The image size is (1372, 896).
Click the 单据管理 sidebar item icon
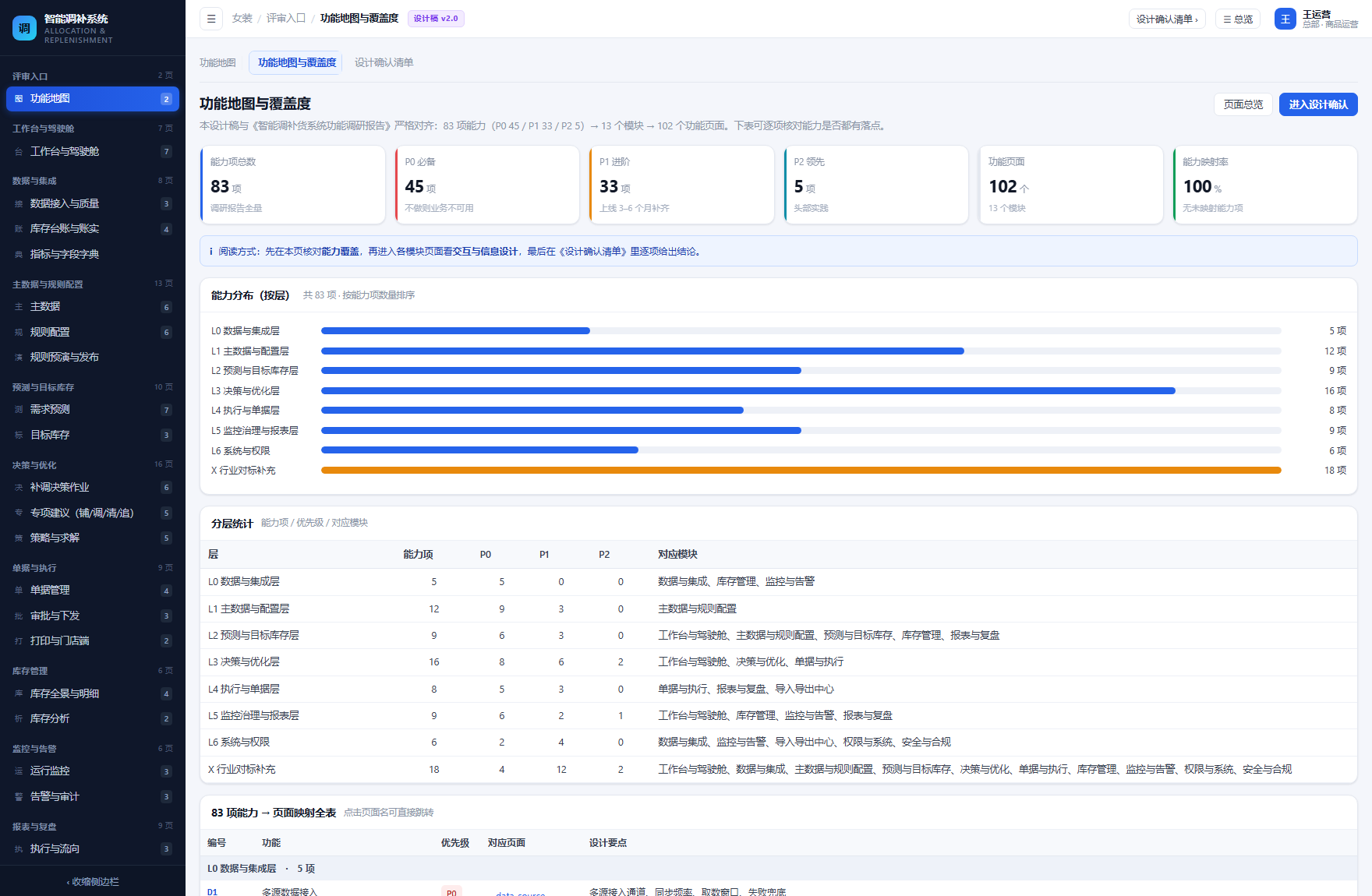[x=19, y=591]
